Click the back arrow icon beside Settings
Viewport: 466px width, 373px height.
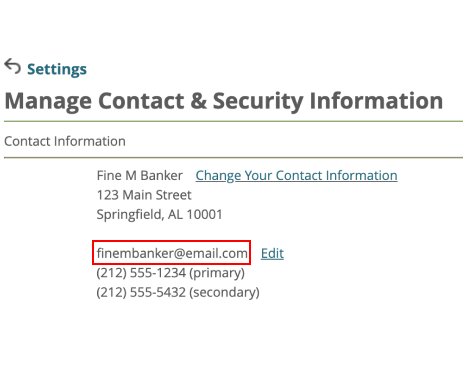[13, 66]
